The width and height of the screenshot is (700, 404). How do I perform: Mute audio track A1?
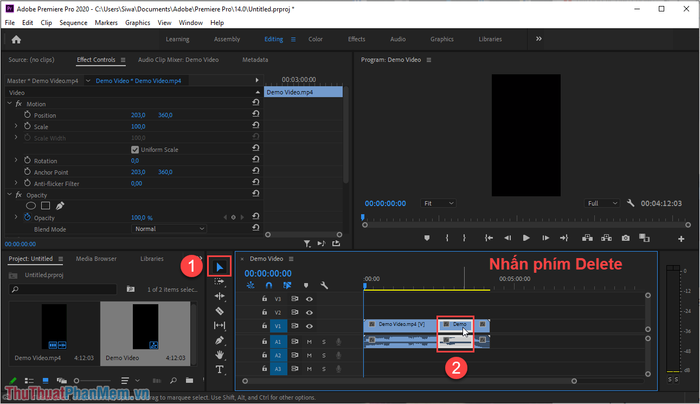tap(309, 342)
